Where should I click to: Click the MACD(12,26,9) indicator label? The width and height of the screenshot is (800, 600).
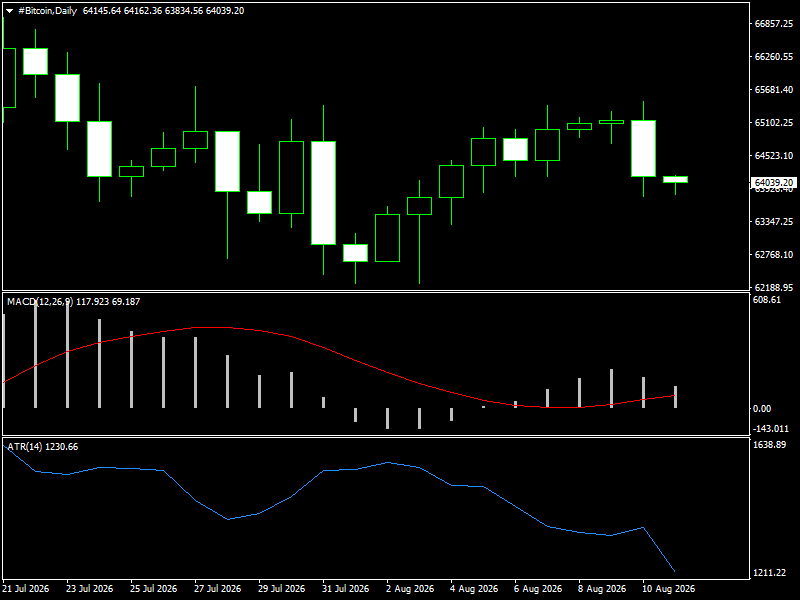click(40, 302)
